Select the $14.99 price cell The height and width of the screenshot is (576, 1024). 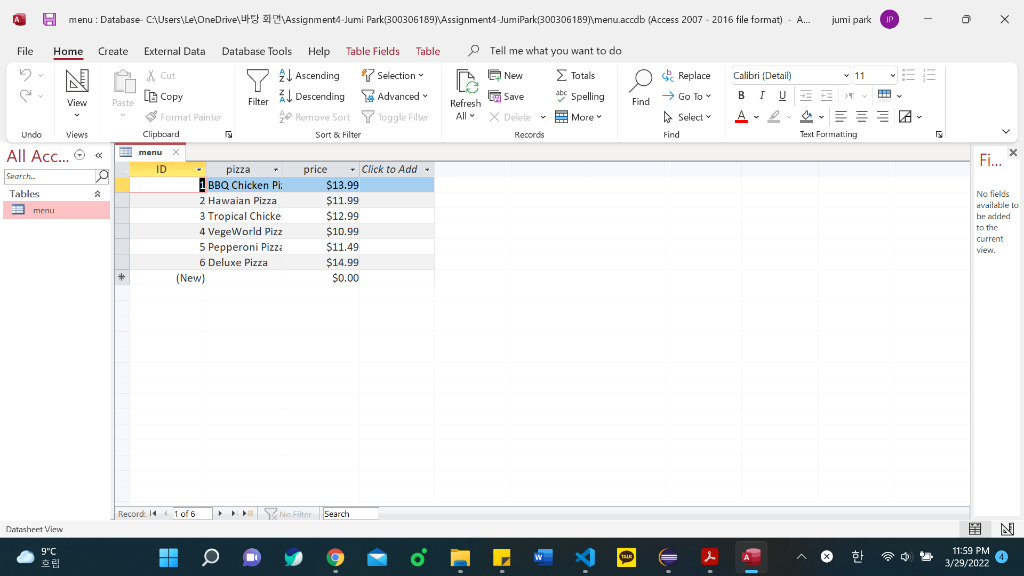pos(321,263)
